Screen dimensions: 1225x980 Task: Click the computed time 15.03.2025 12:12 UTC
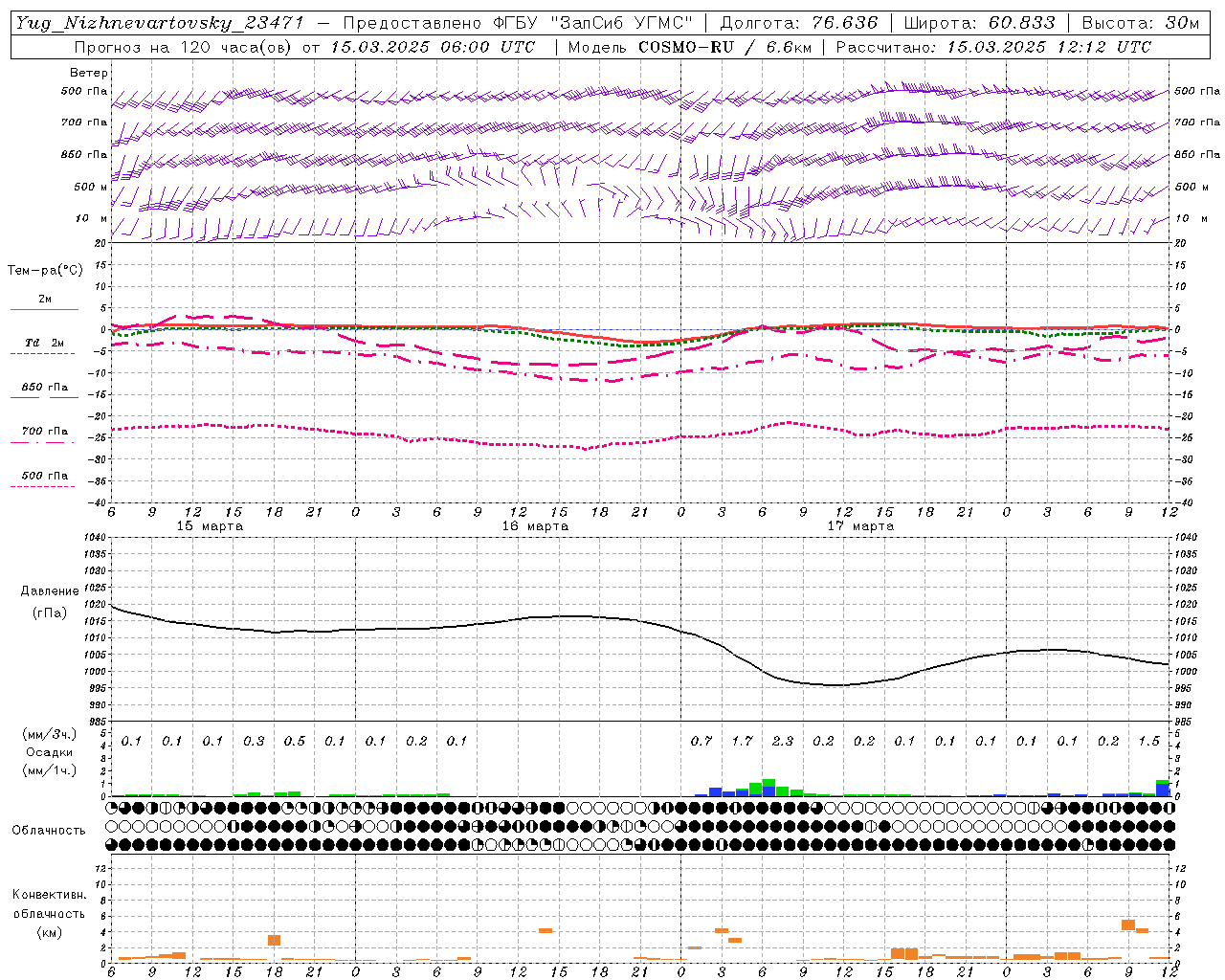pyautogui.click(x=1049, y=47)
